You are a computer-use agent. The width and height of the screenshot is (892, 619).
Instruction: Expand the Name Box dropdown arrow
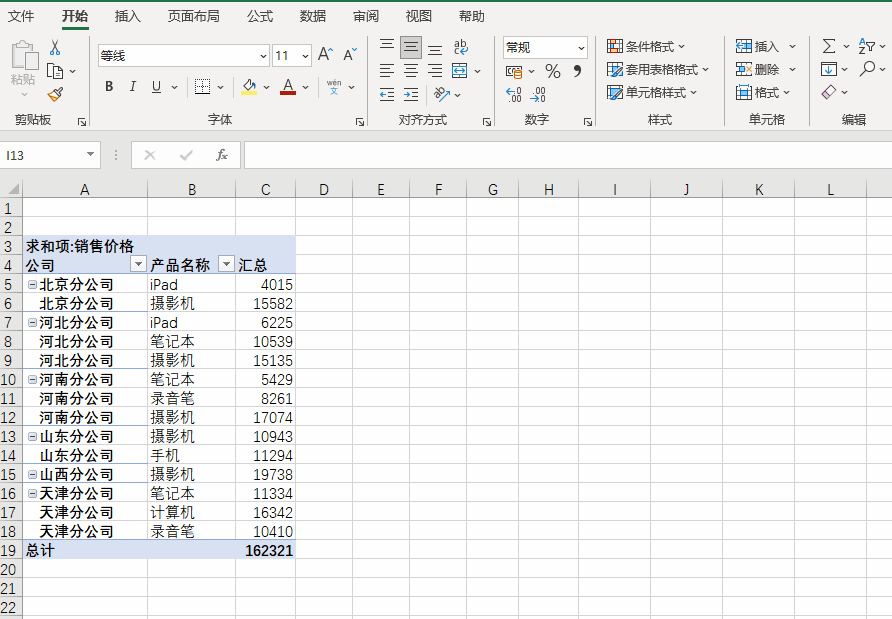[x=90, y=154]
